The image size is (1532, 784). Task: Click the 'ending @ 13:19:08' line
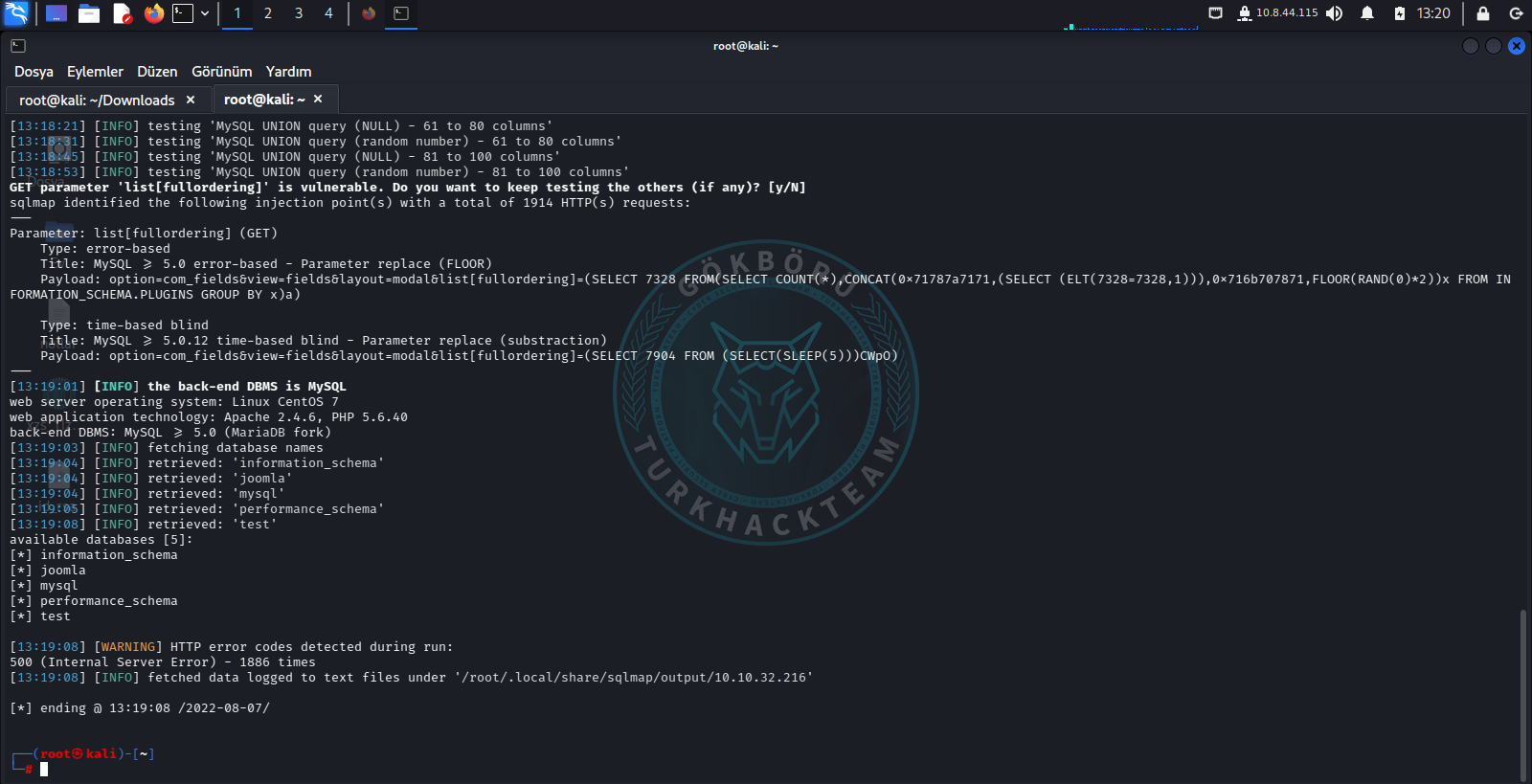point(140,708)
